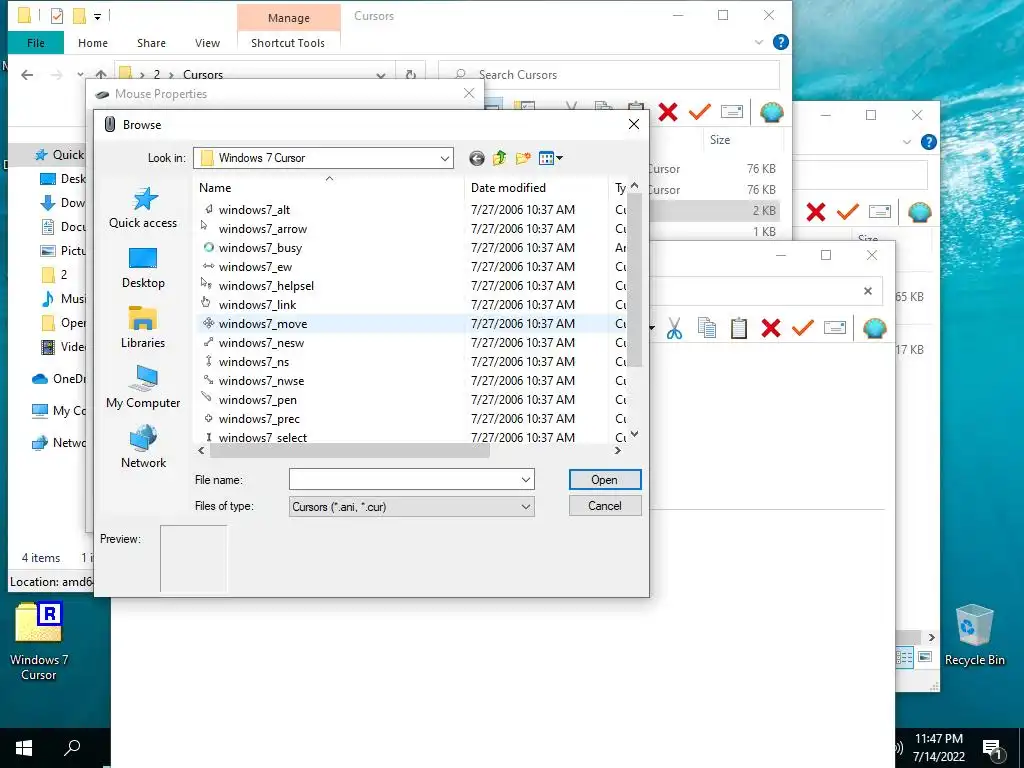Select the windows7_pen cursor file

click(257, 399)
